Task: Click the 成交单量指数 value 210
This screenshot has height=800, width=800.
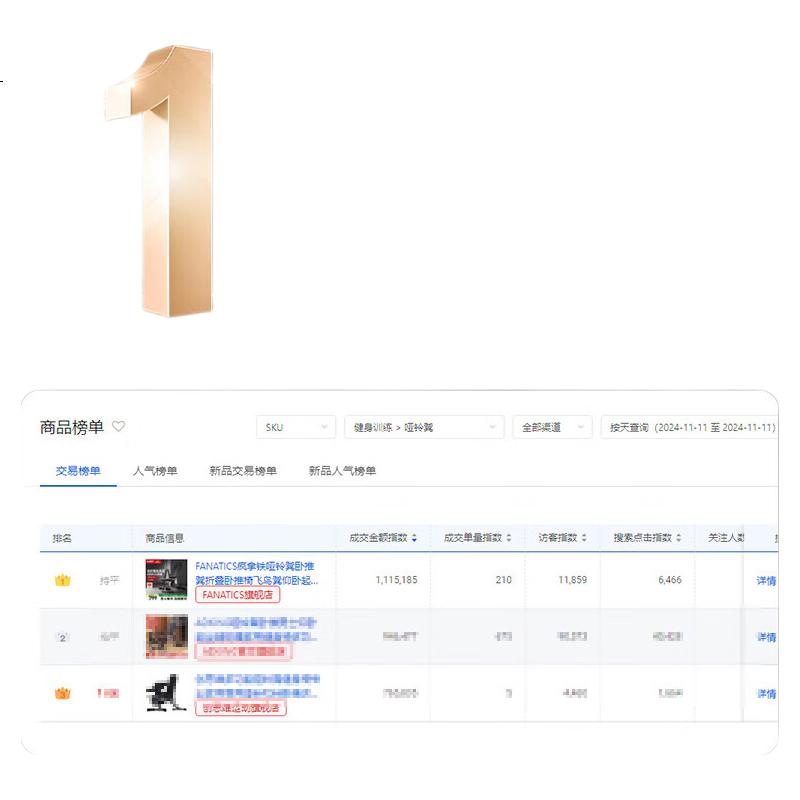Action: (x=504, y=580)
